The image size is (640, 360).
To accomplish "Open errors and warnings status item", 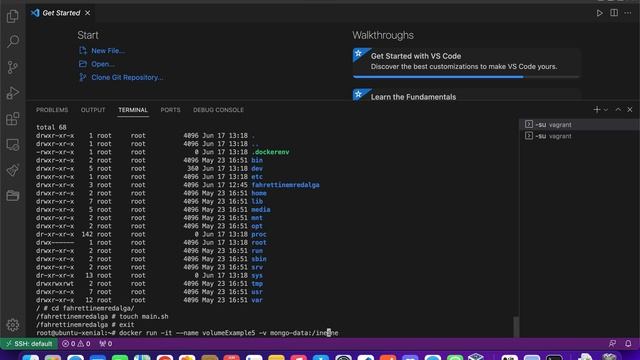I will coord(76,344).
